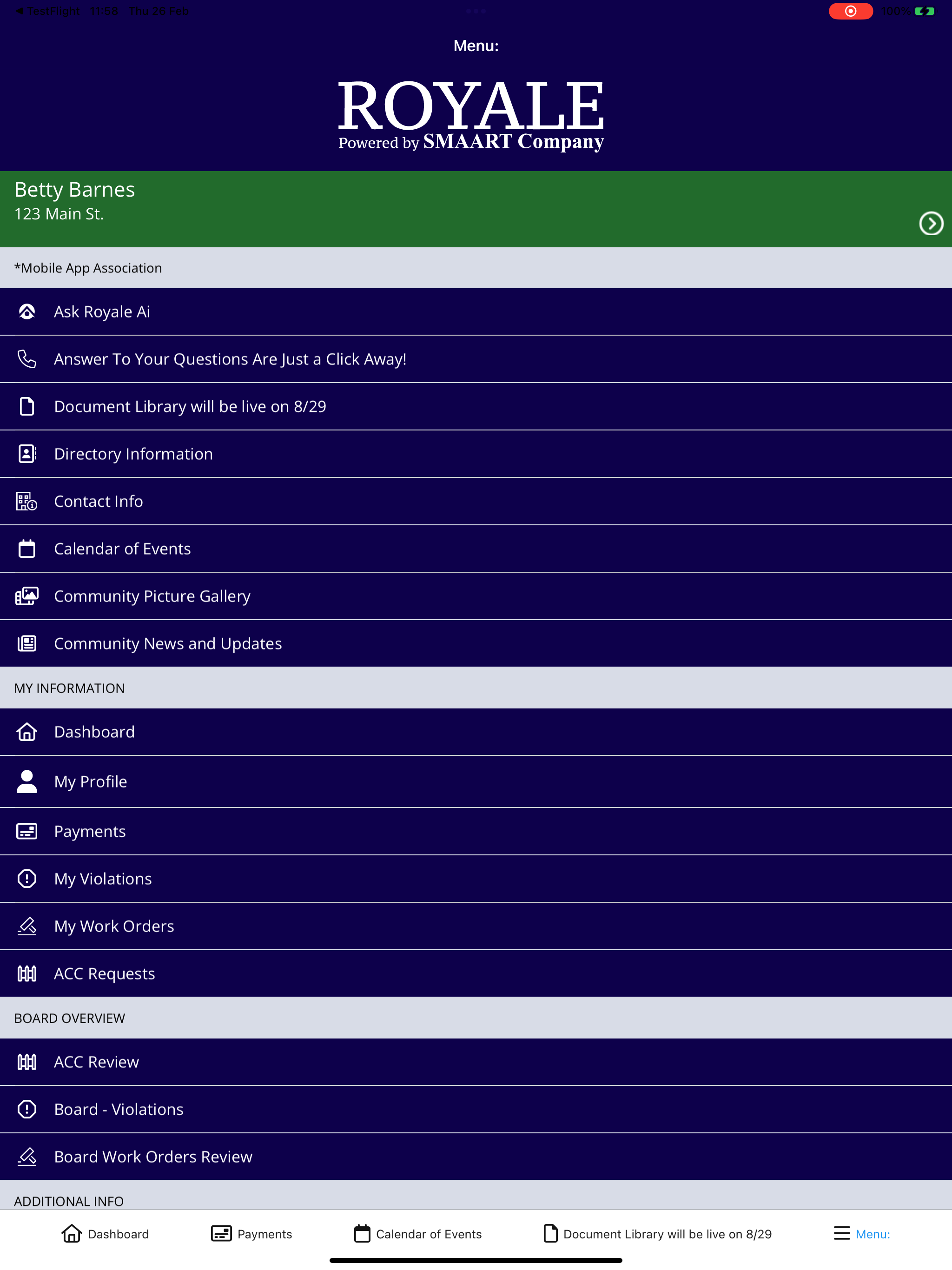Open My Profile
The image size is (952, 1270).
(x=476, y=781)
